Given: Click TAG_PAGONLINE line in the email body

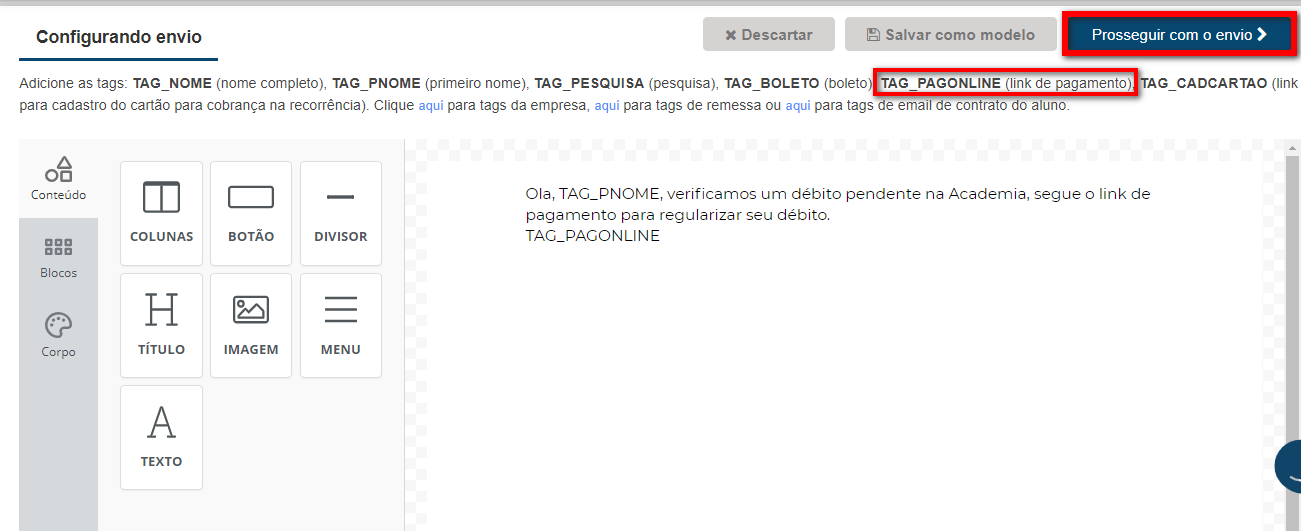Looking at the screenshot, I should click(x=592, y=236).
